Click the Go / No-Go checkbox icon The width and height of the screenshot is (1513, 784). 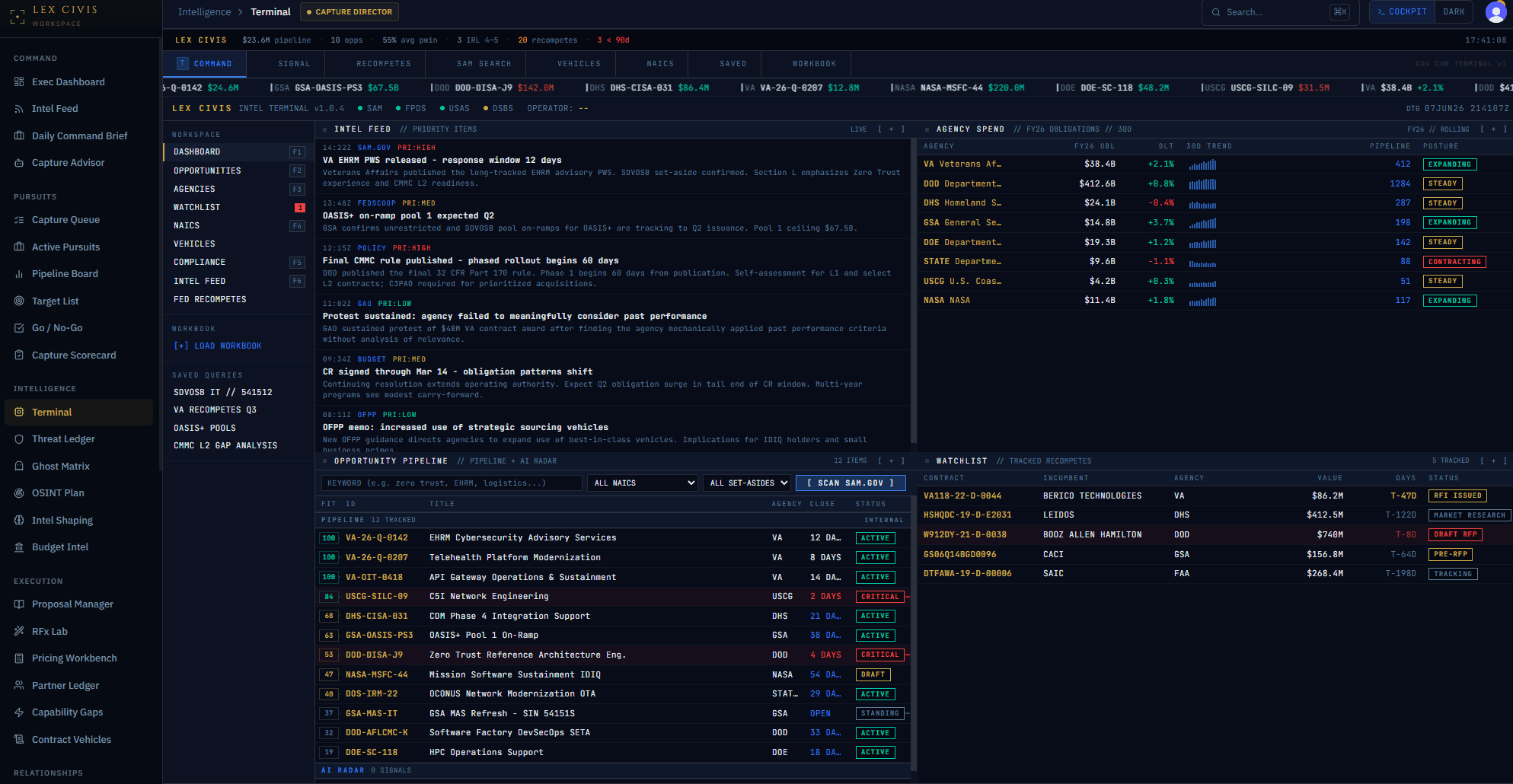[19, 328]
